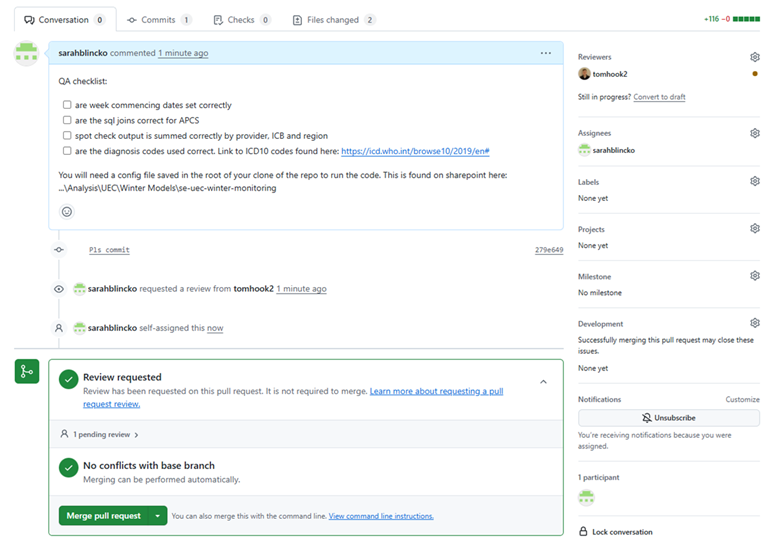Collapse the Review requested section chevron
The image size is (771, 545).
point(543,381)
